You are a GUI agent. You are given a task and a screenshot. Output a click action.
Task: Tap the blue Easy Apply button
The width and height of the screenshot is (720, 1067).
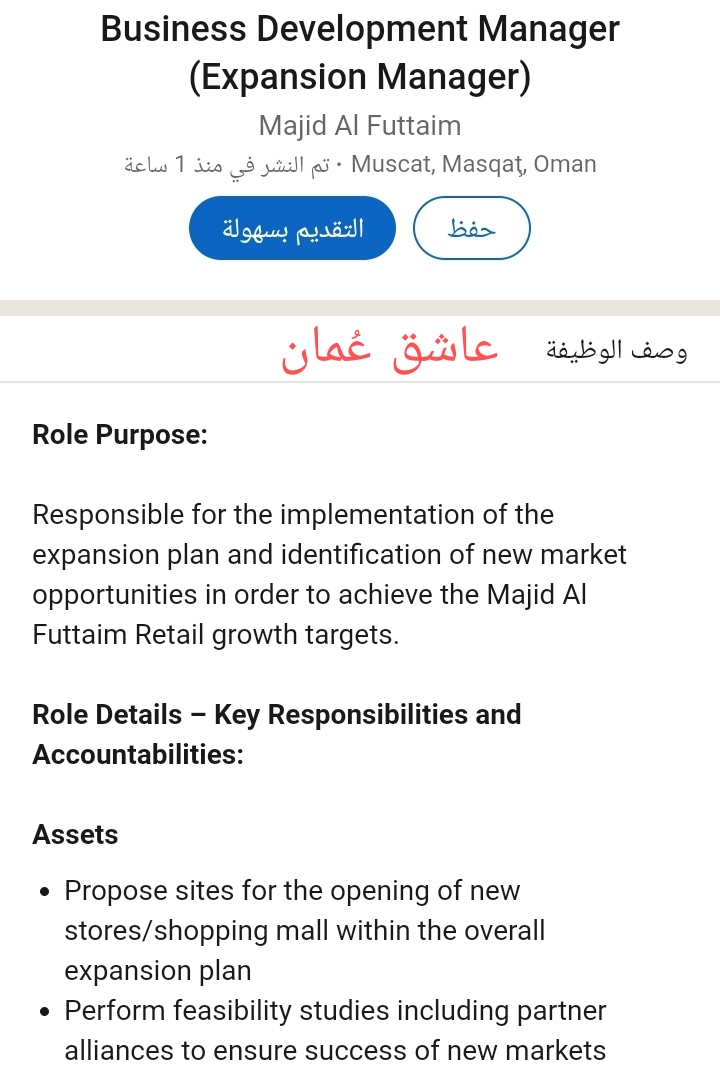point(292,229)
